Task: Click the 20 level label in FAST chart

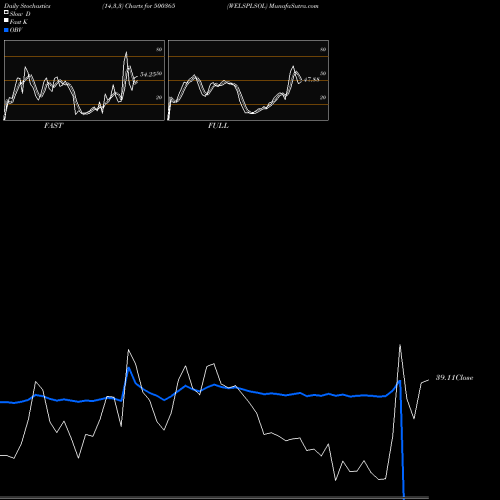Action: point(159,98)
